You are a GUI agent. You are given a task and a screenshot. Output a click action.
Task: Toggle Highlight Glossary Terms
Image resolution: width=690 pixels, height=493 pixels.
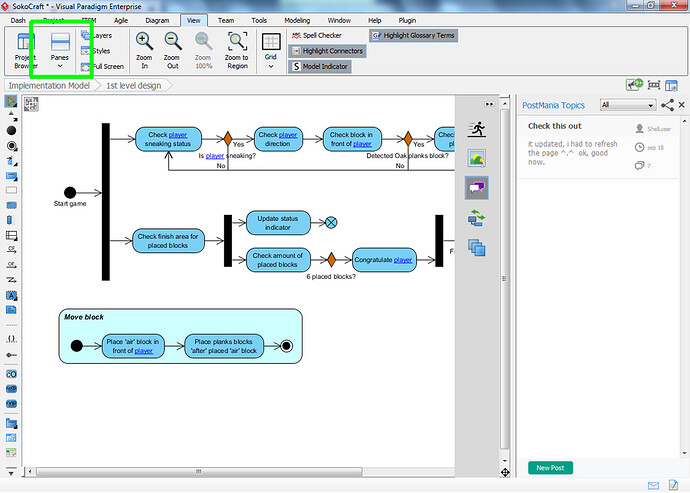click(x=414, y=36)
